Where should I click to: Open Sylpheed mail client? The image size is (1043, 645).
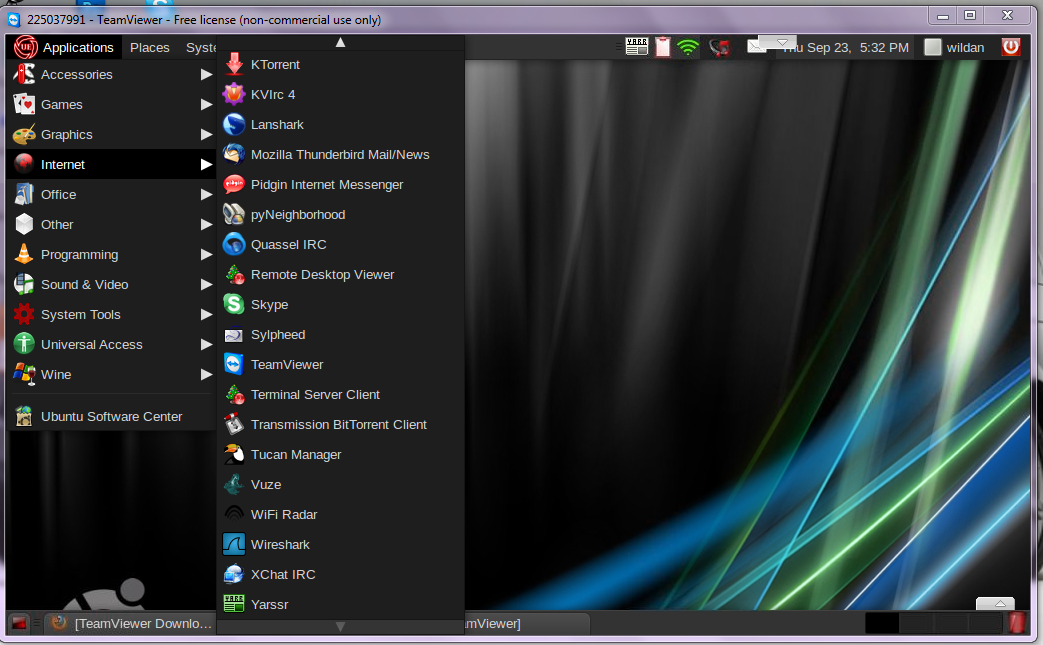pyautogui.click(x=340, y=334)
